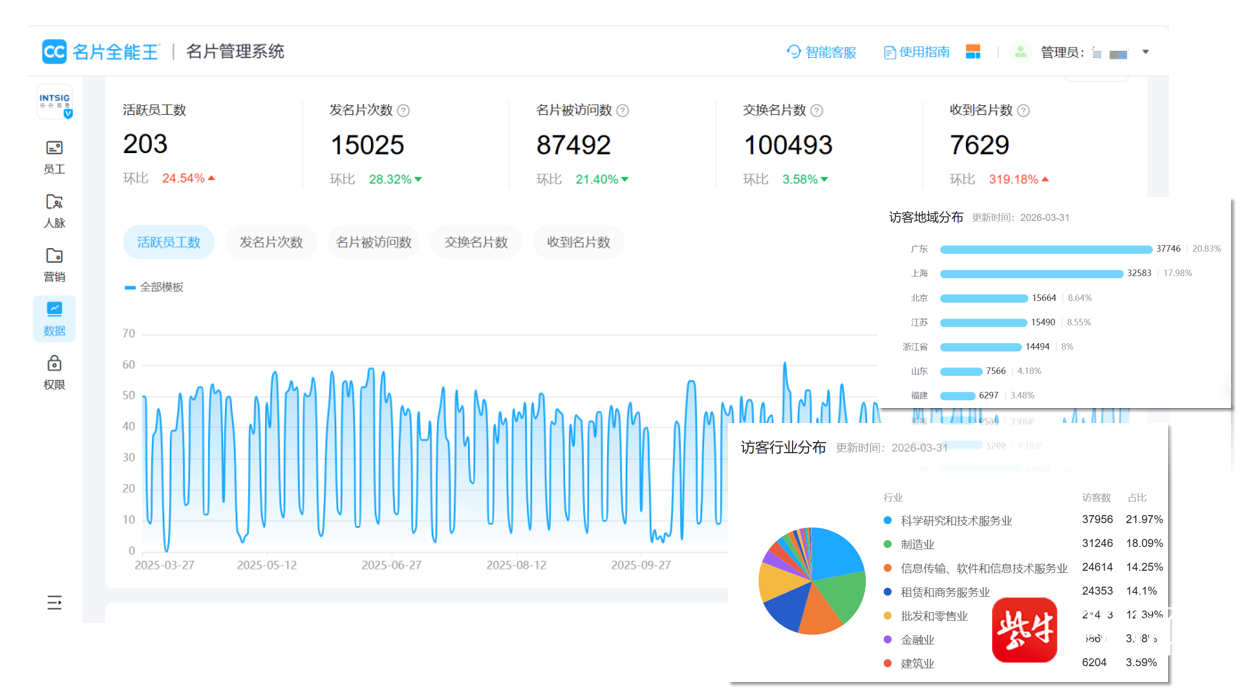Select the 交换名片数 chart tab
The width and height of the screenshot is (1241, 691).
point(476,242)
